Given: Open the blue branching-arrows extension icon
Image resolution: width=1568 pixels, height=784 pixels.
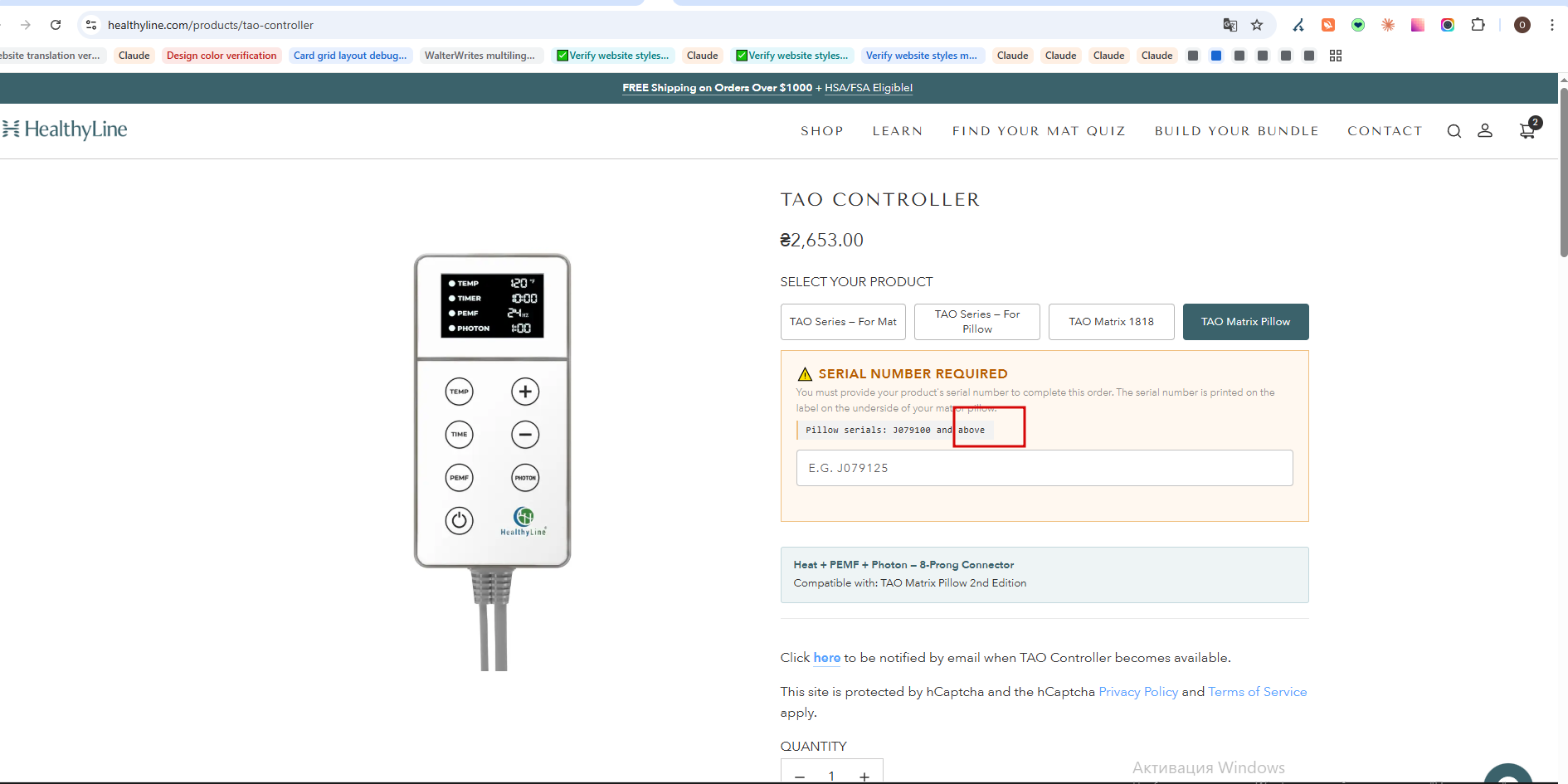Looking at the screenshot, I should [1298, 25].
